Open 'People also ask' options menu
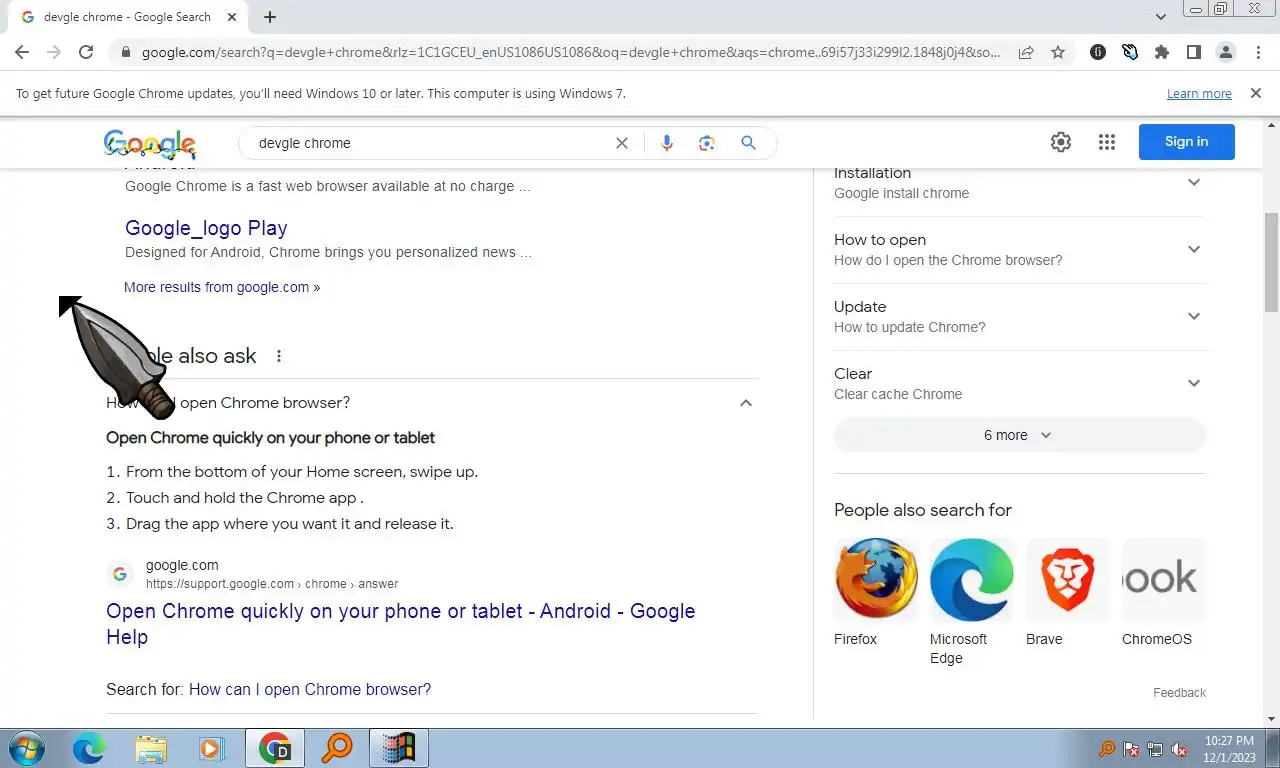Viewport: 1280px width, 768px height. 279,356
